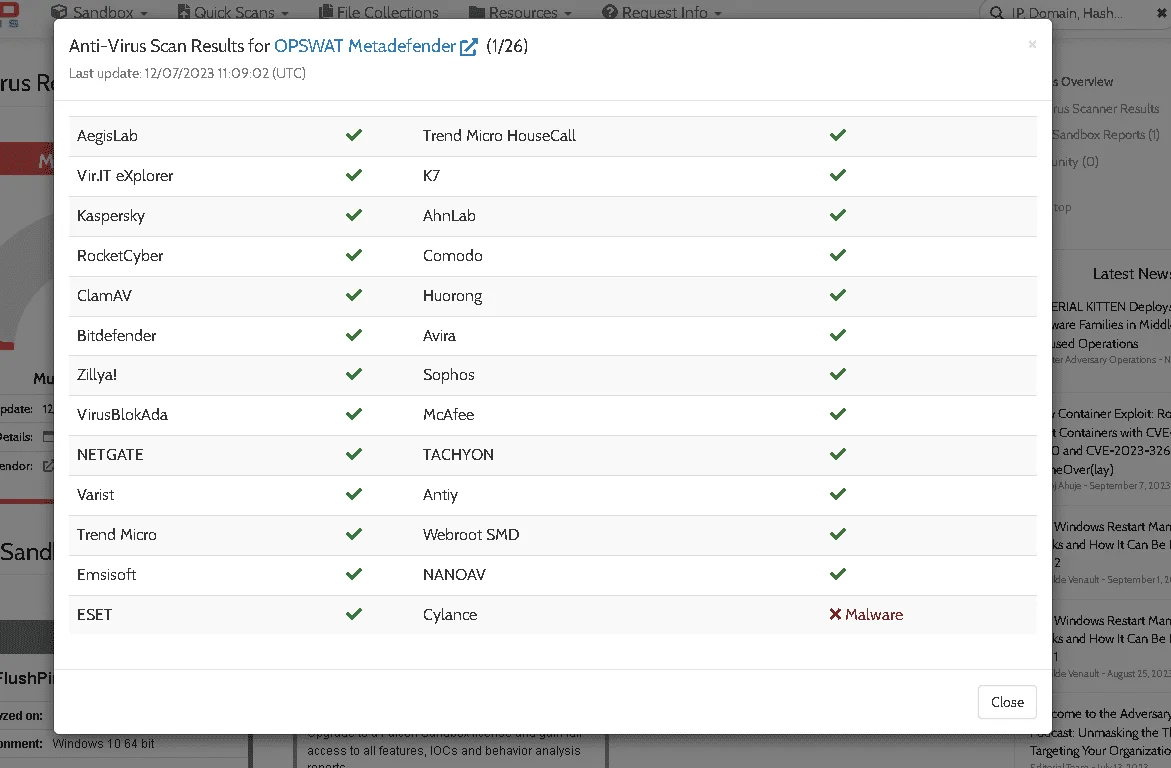Click the Trend Micro checkmark icon

tap(354, 534)
